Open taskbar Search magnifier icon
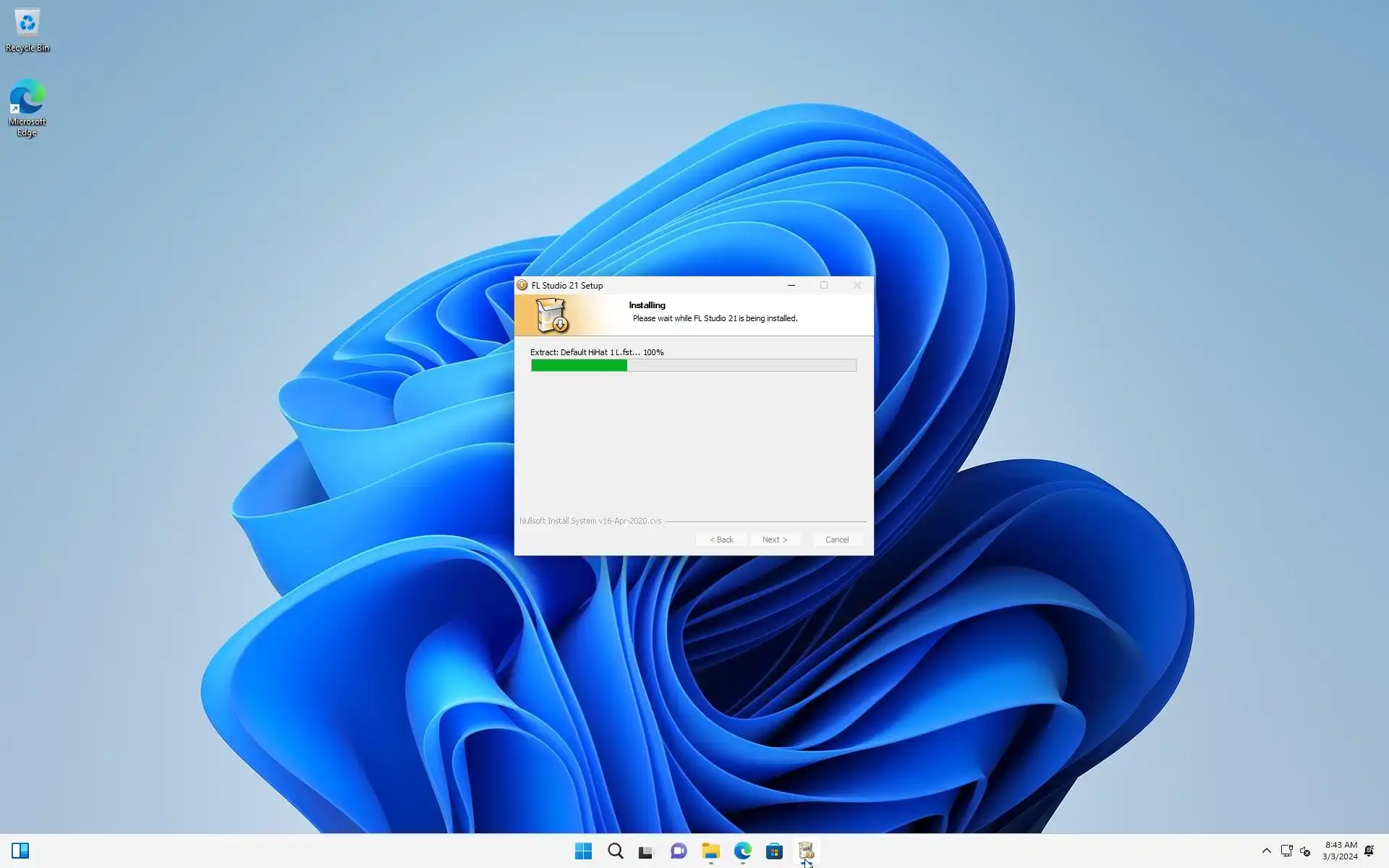This screenshot has width=1389, height=868. [x=615, y=851]
